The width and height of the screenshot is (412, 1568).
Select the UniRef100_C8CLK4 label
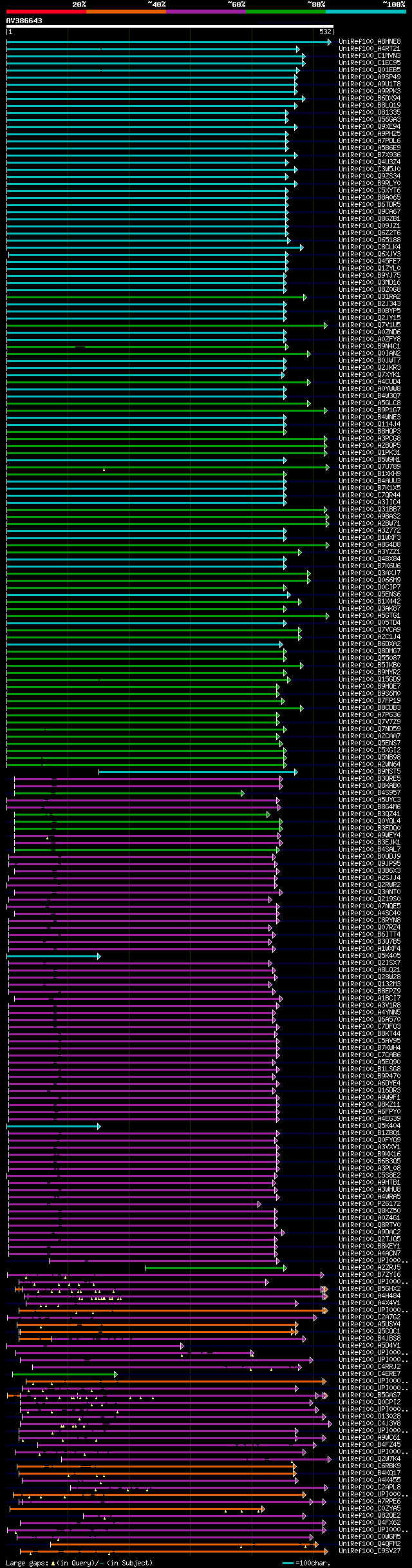coord(370,247)
